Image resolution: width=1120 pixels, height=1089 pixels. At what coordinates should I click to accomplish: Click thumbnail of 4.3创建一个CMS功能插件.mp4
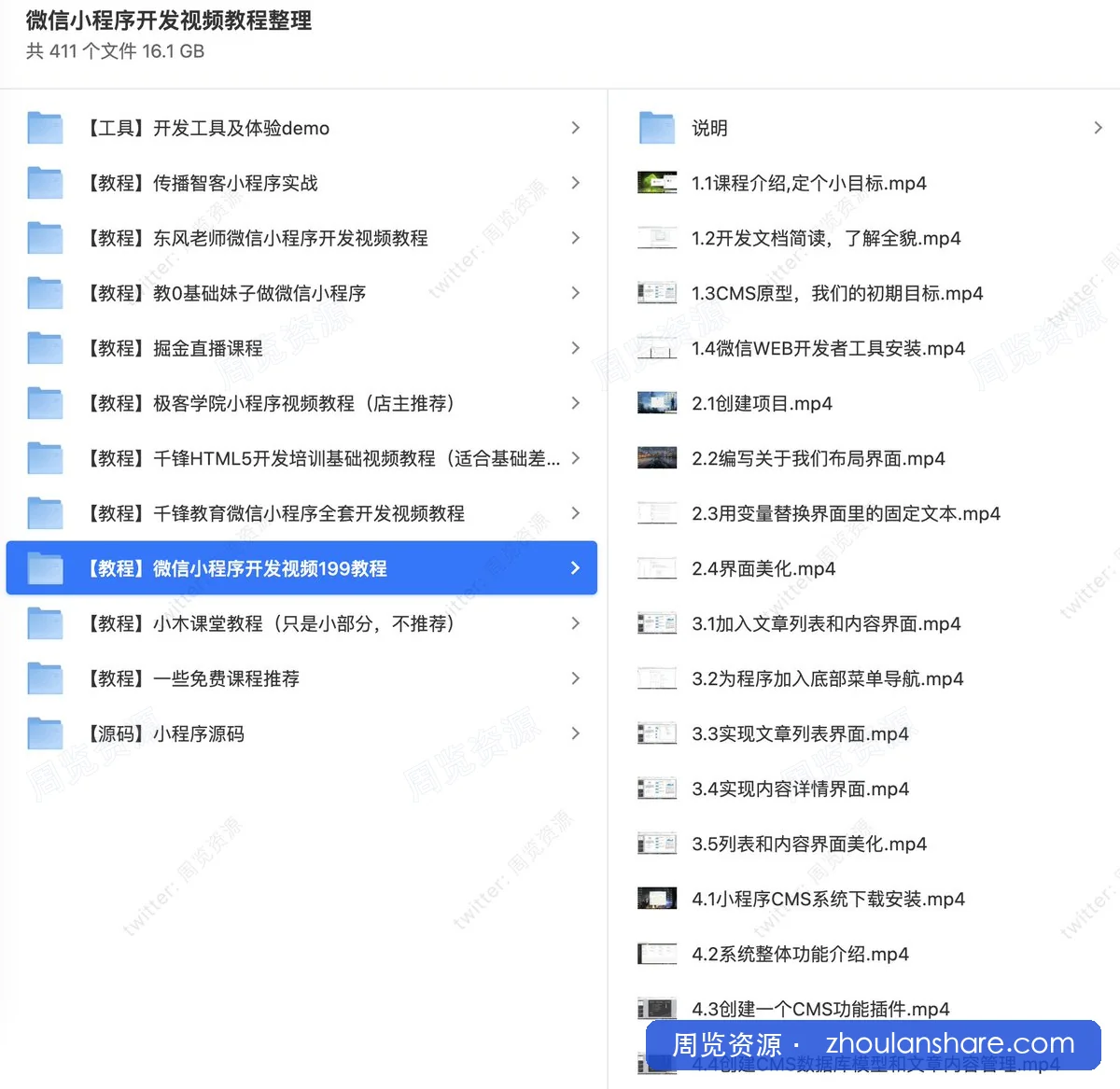(657, 1009)
